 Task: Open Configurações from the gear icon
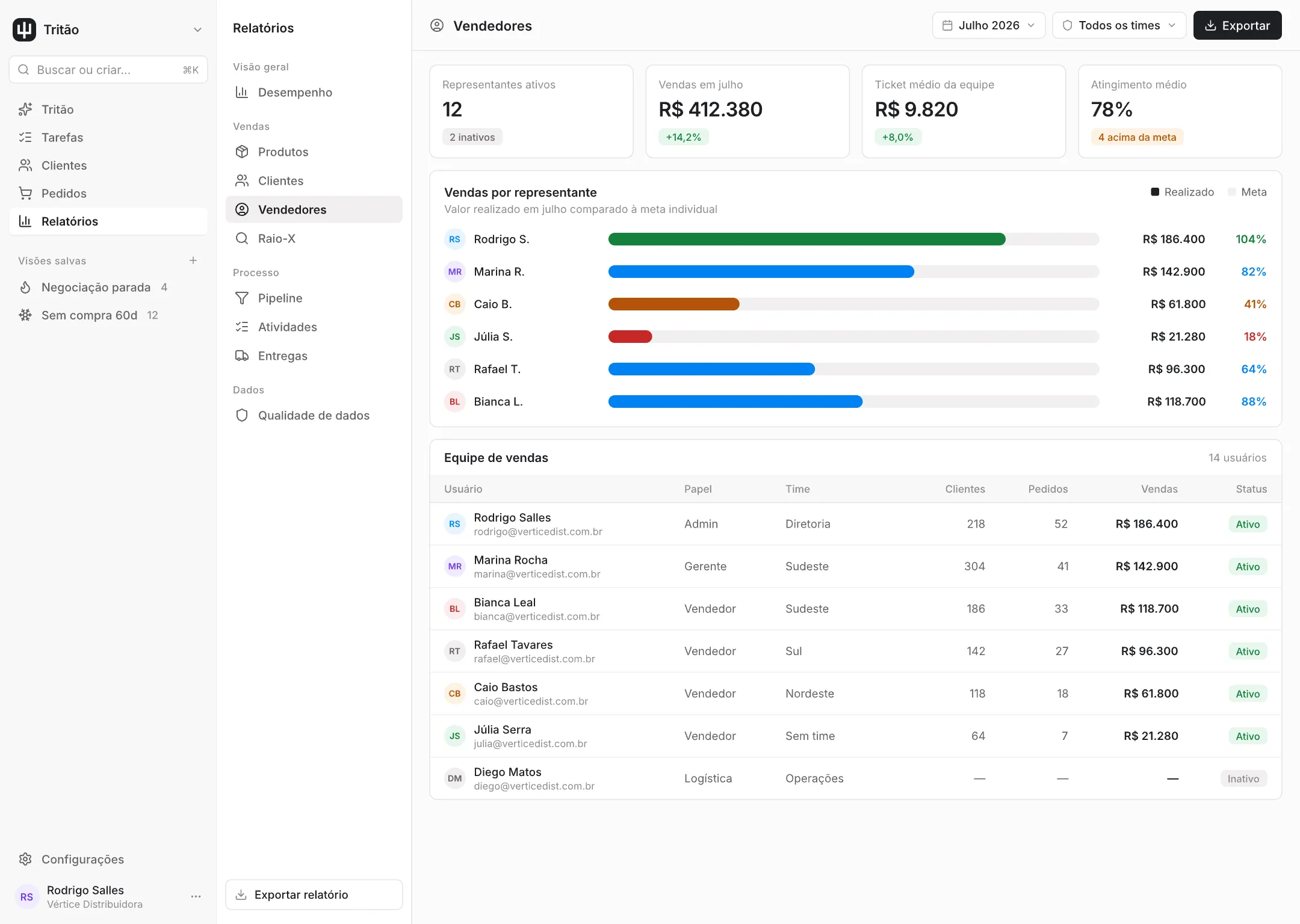click(x=25, y=859)
